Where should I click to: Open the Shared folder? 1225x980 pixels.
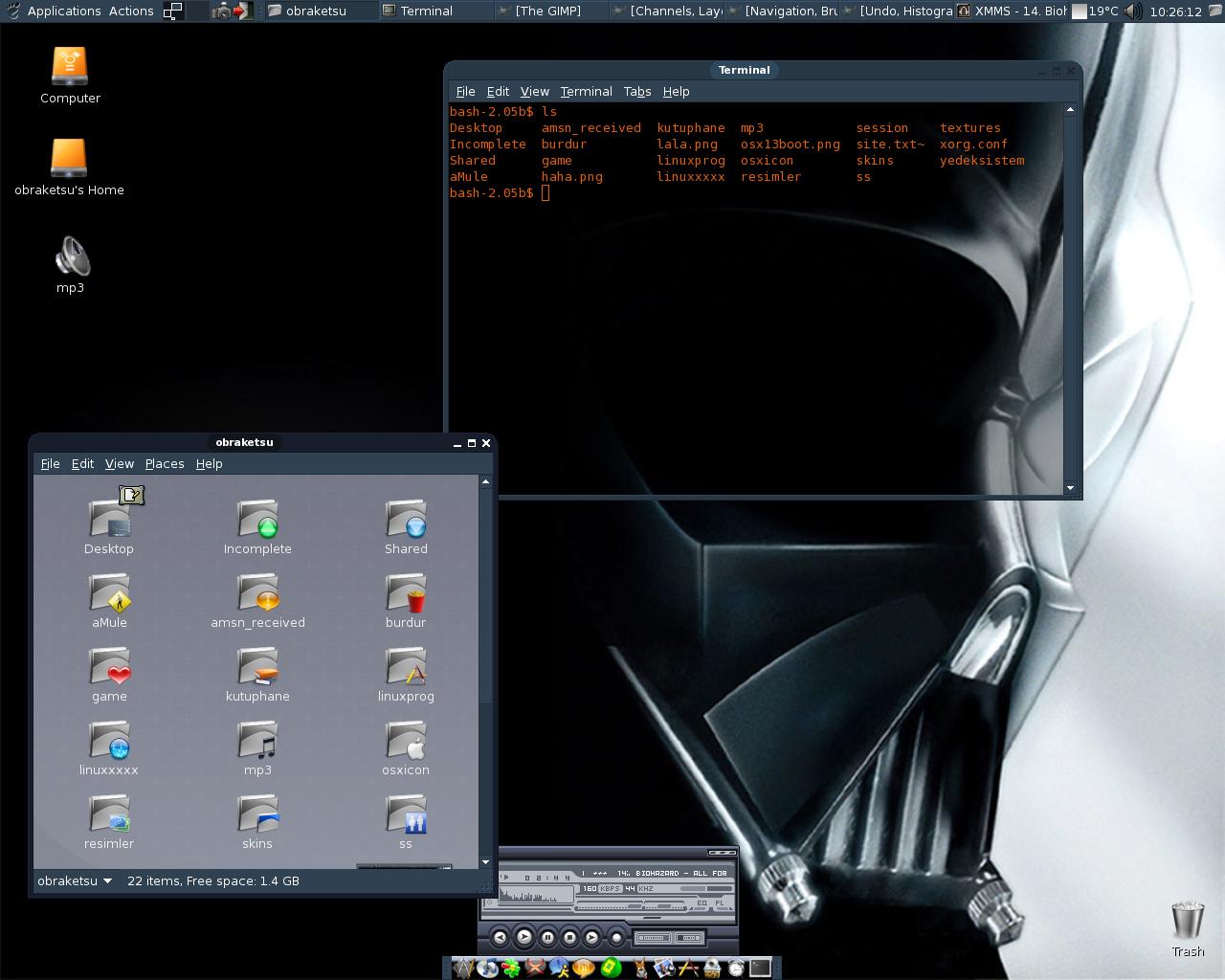pyautogui.click(x=406, y=526)
